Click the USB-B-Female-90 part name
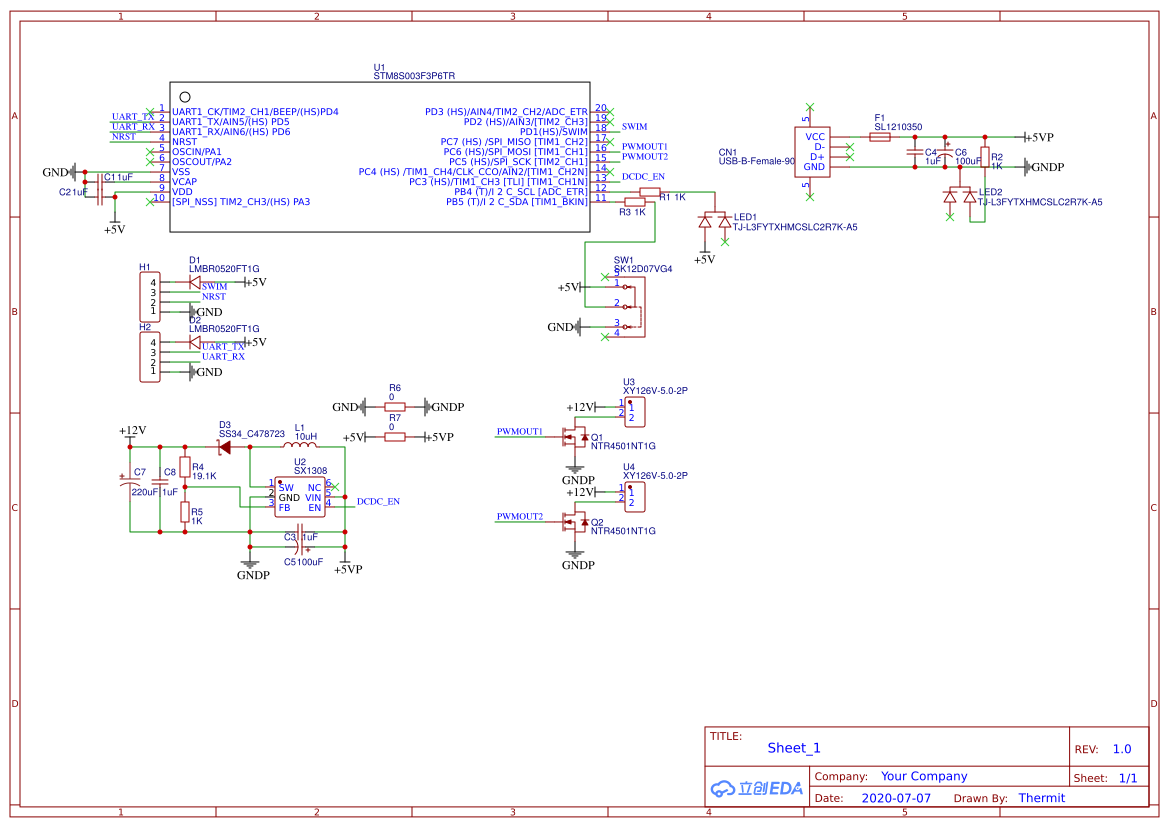 [756, 161]
